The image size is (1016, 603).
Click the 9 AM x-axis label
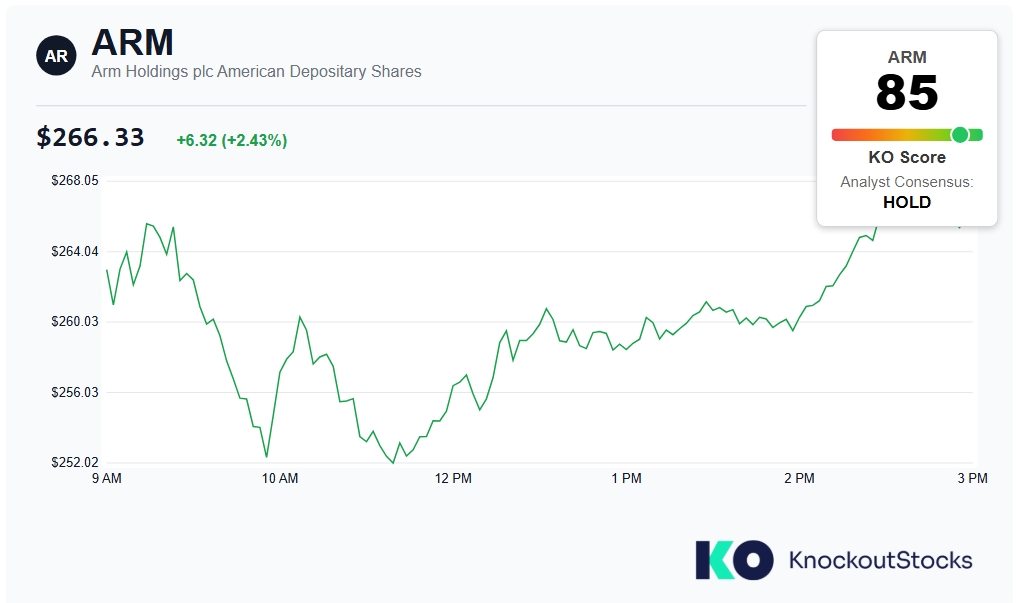(107, 479)
